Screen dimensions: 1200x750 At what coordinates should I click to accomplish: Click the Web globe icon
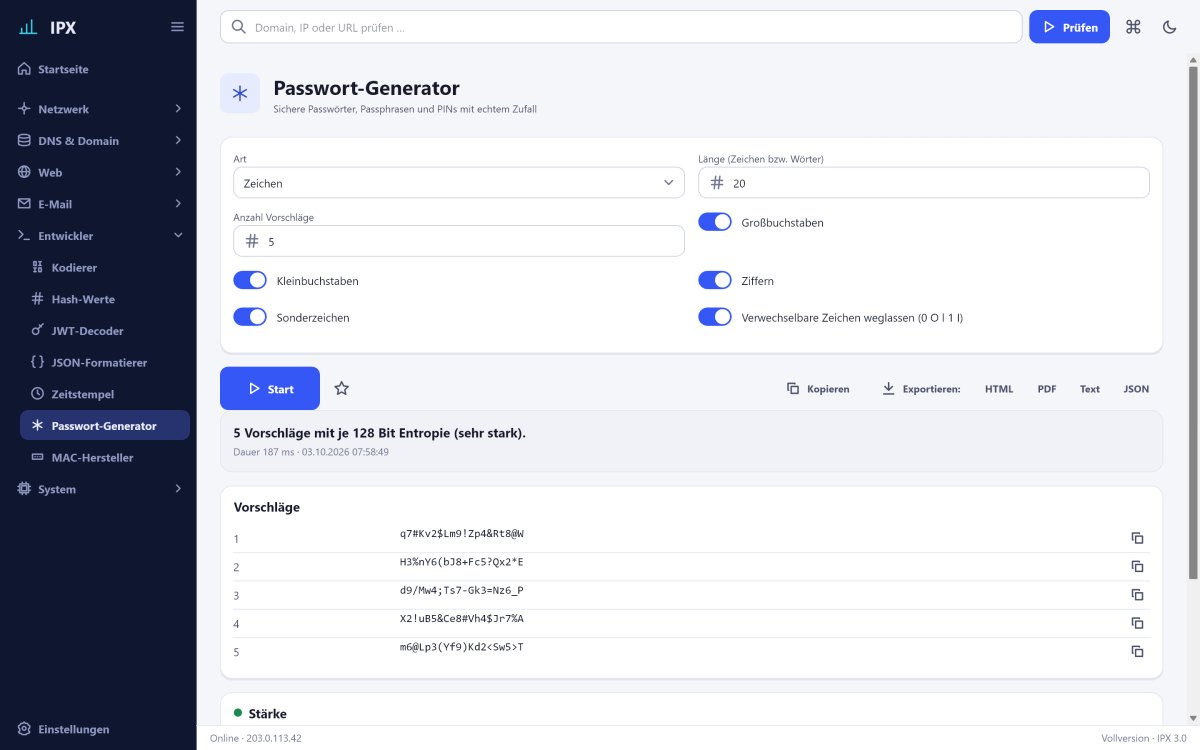(x=25, y=172)
